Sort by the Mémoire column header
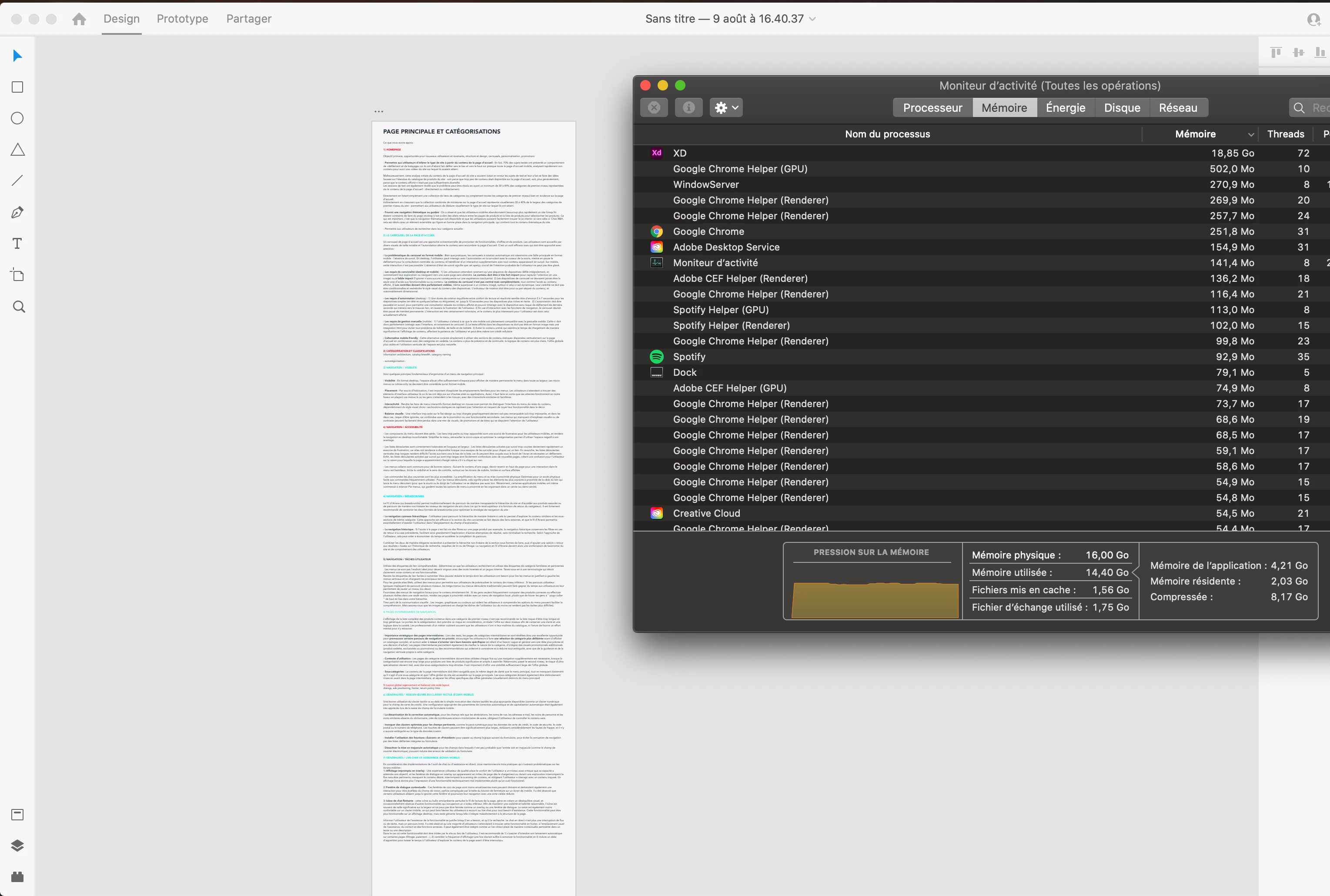The width and height of the screenshot is (1330, 896). coord(1195,134)
